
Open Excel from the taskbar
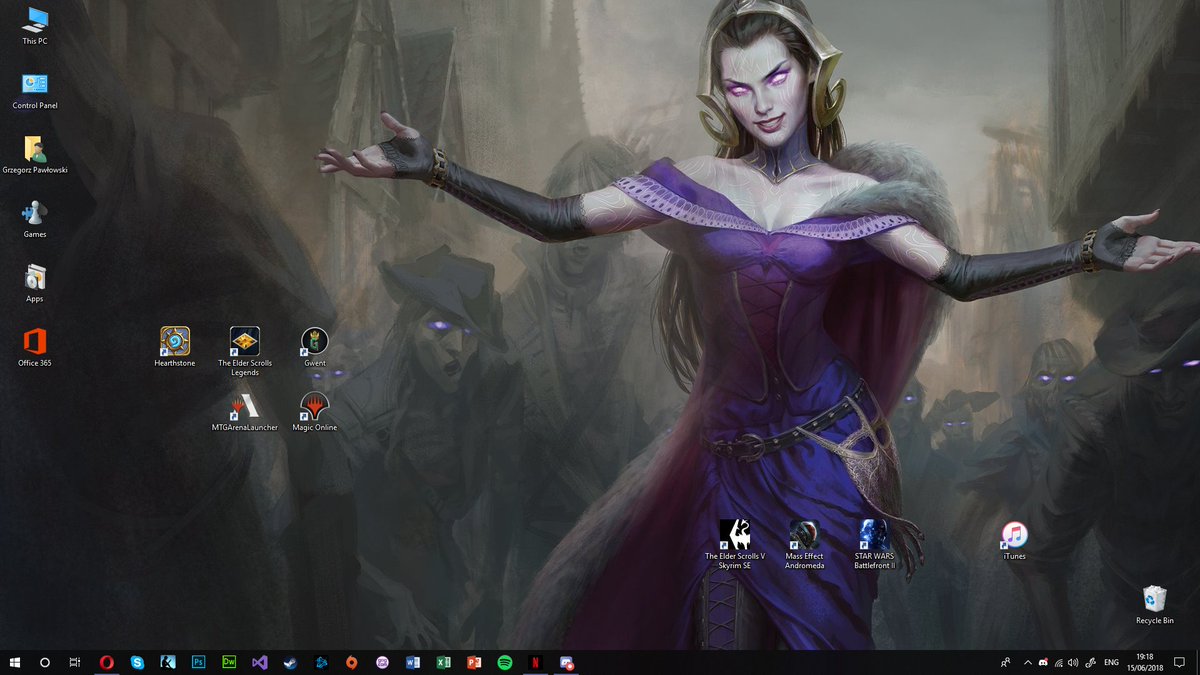[444, 662]
